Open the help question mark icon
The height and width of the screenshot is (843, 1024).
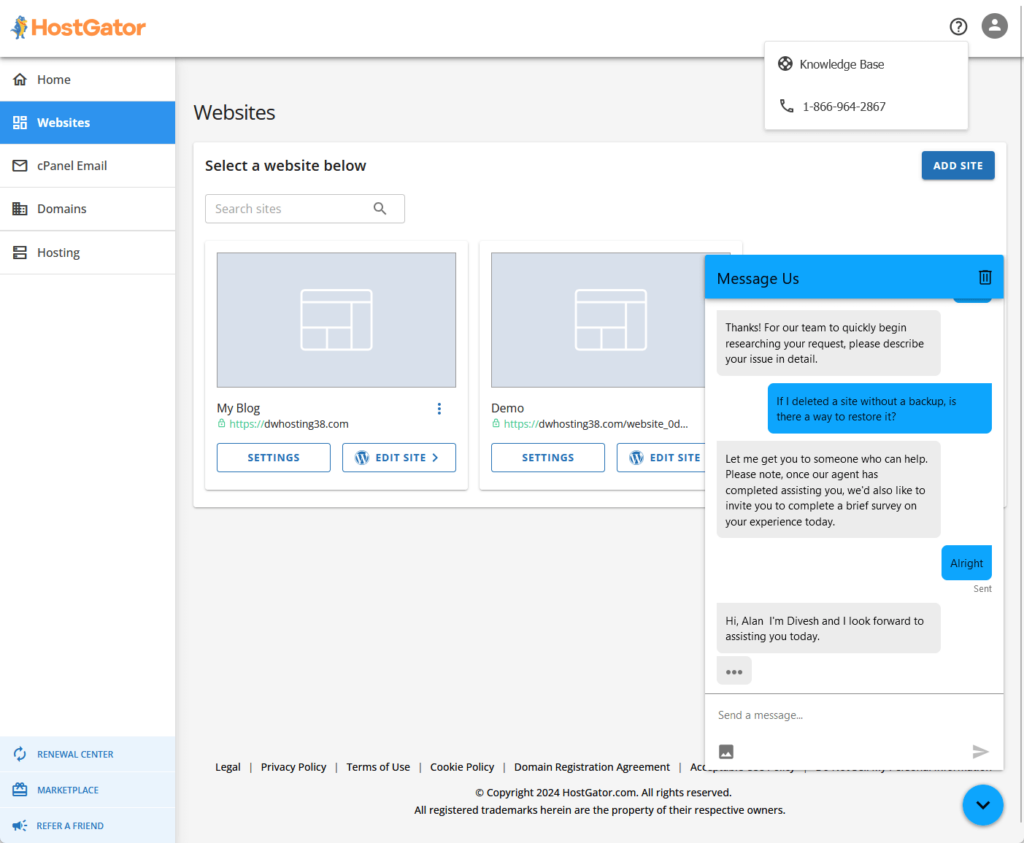click(958, 27)
